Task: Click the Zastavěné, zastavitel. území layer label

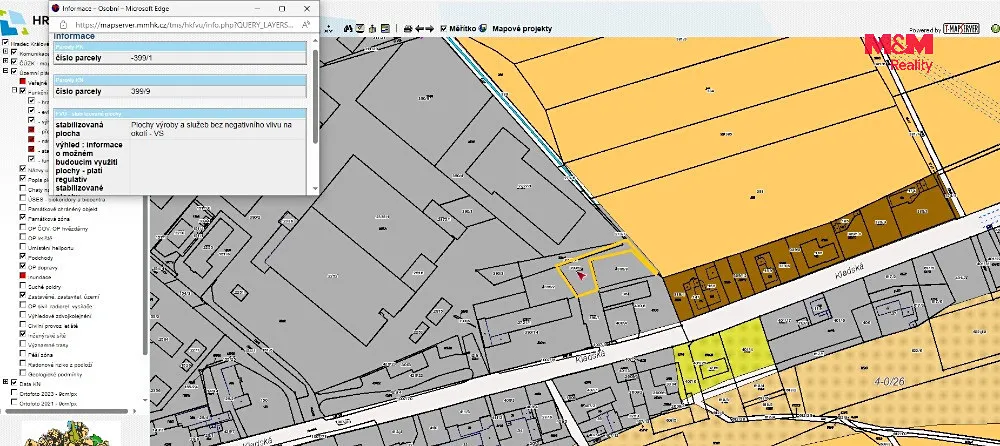Action: pos(64,297)
